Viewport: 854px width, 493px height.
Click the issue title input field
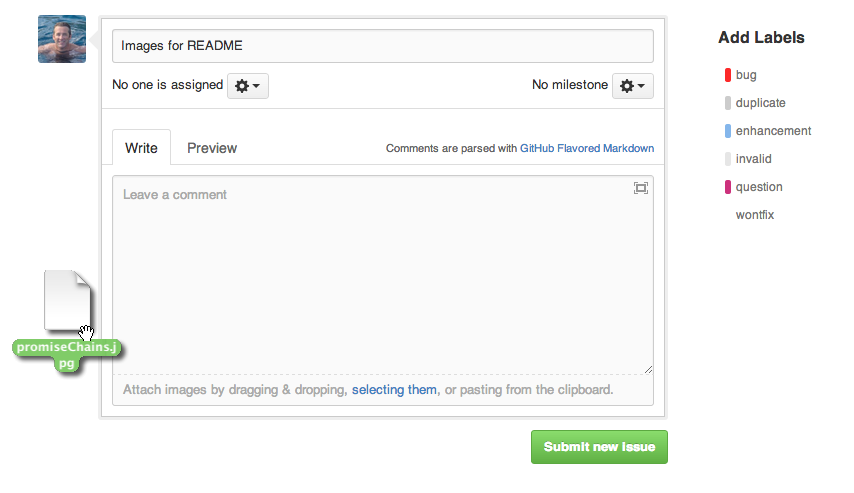(x=382, y=46)
